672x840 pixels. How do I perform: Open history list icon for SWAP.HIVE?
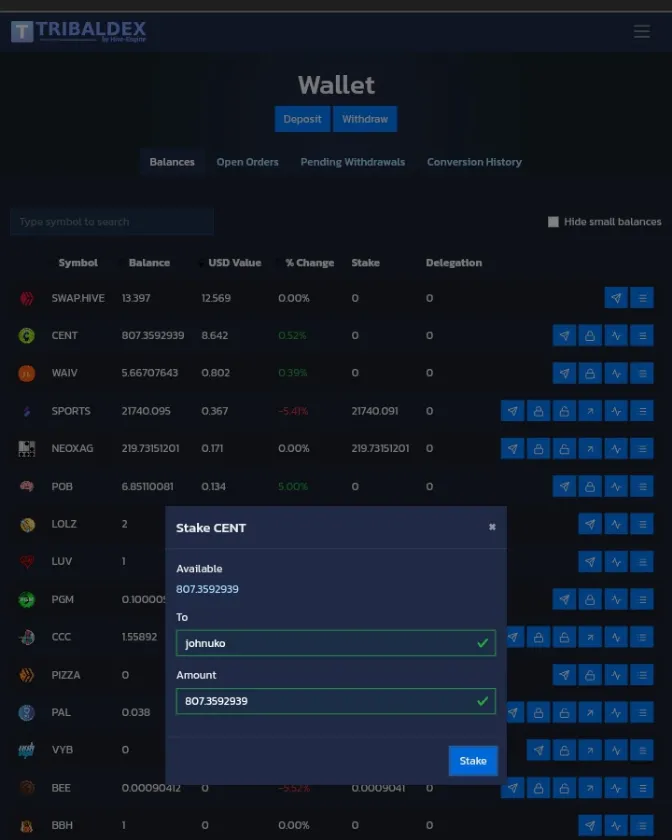point(642,298)
